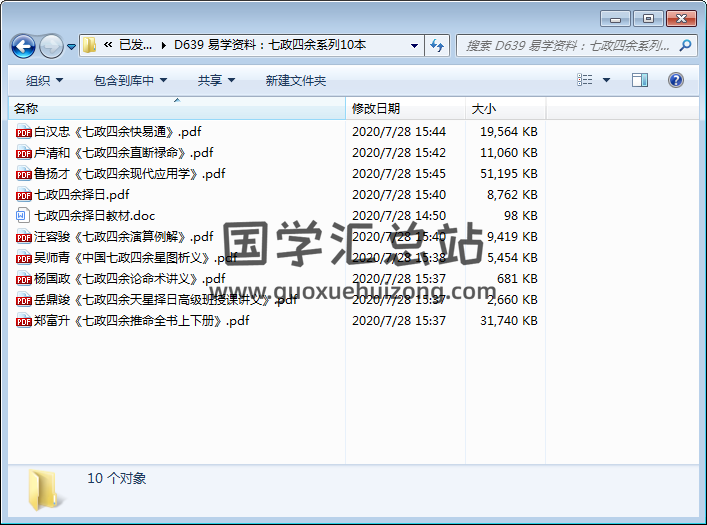The height and width of the screenshot is (525, 707).
Task: Click the doc icon of 七政四余择日教材
Action: pos(24,215)
